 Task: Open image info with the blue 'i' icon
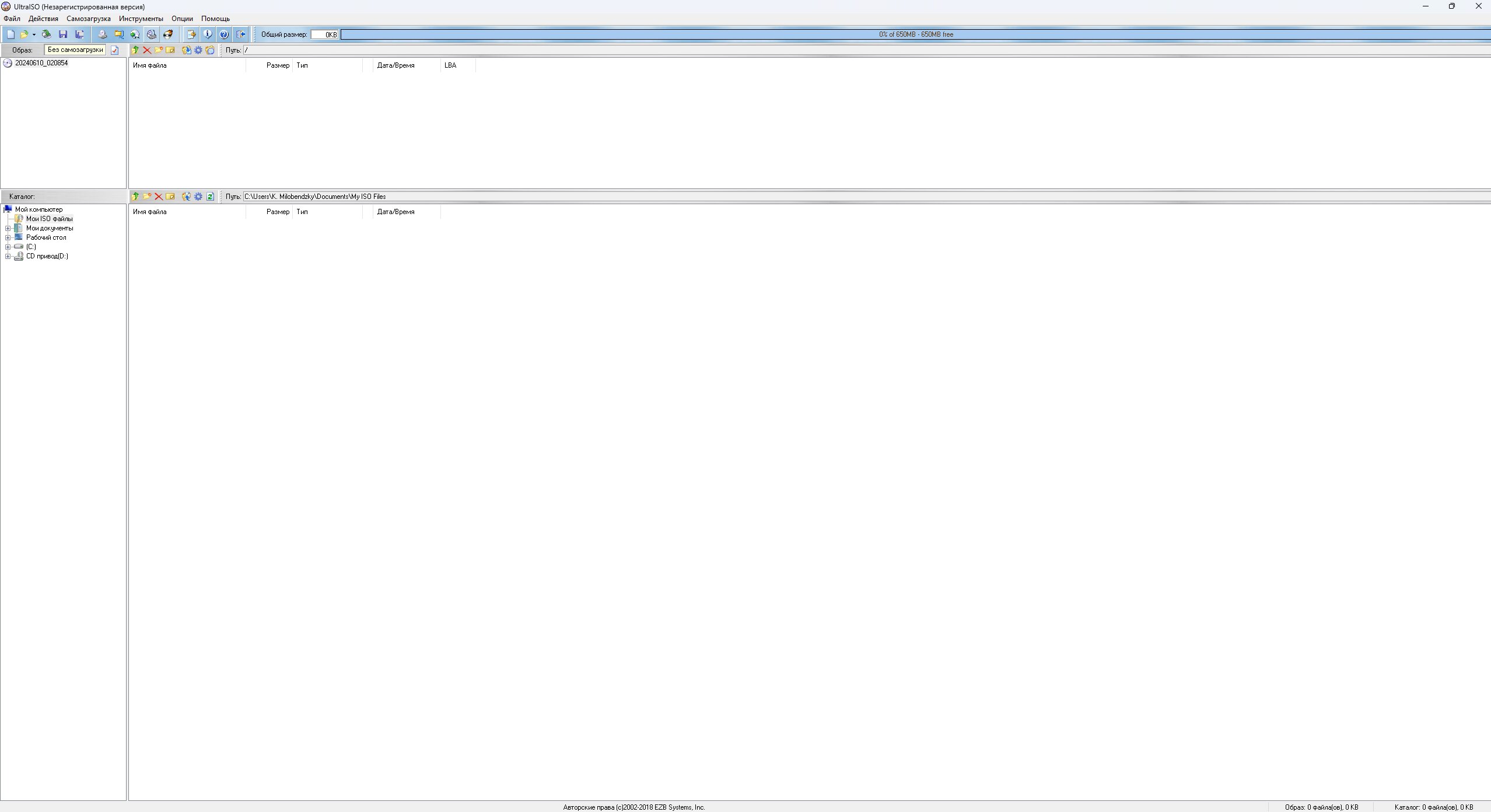[x=207, y=34]
